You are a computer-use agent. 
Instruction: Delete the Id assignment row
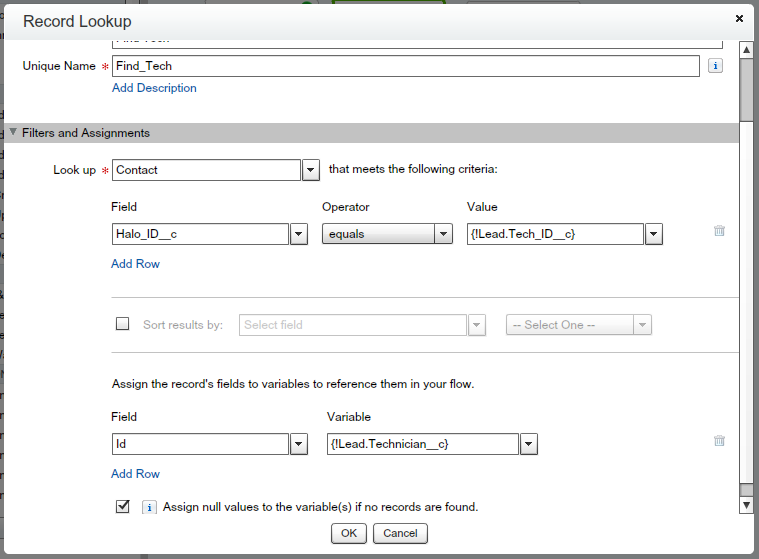click(719, 441)
